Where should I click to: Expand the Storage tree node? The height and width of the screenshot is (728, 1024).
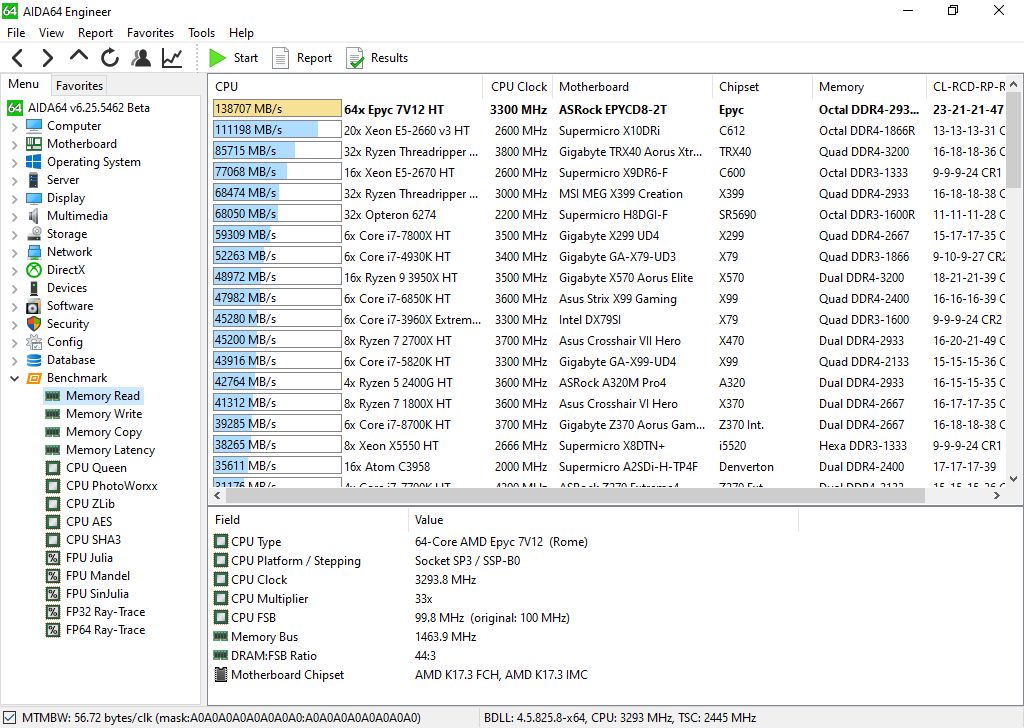click(14, 234)
